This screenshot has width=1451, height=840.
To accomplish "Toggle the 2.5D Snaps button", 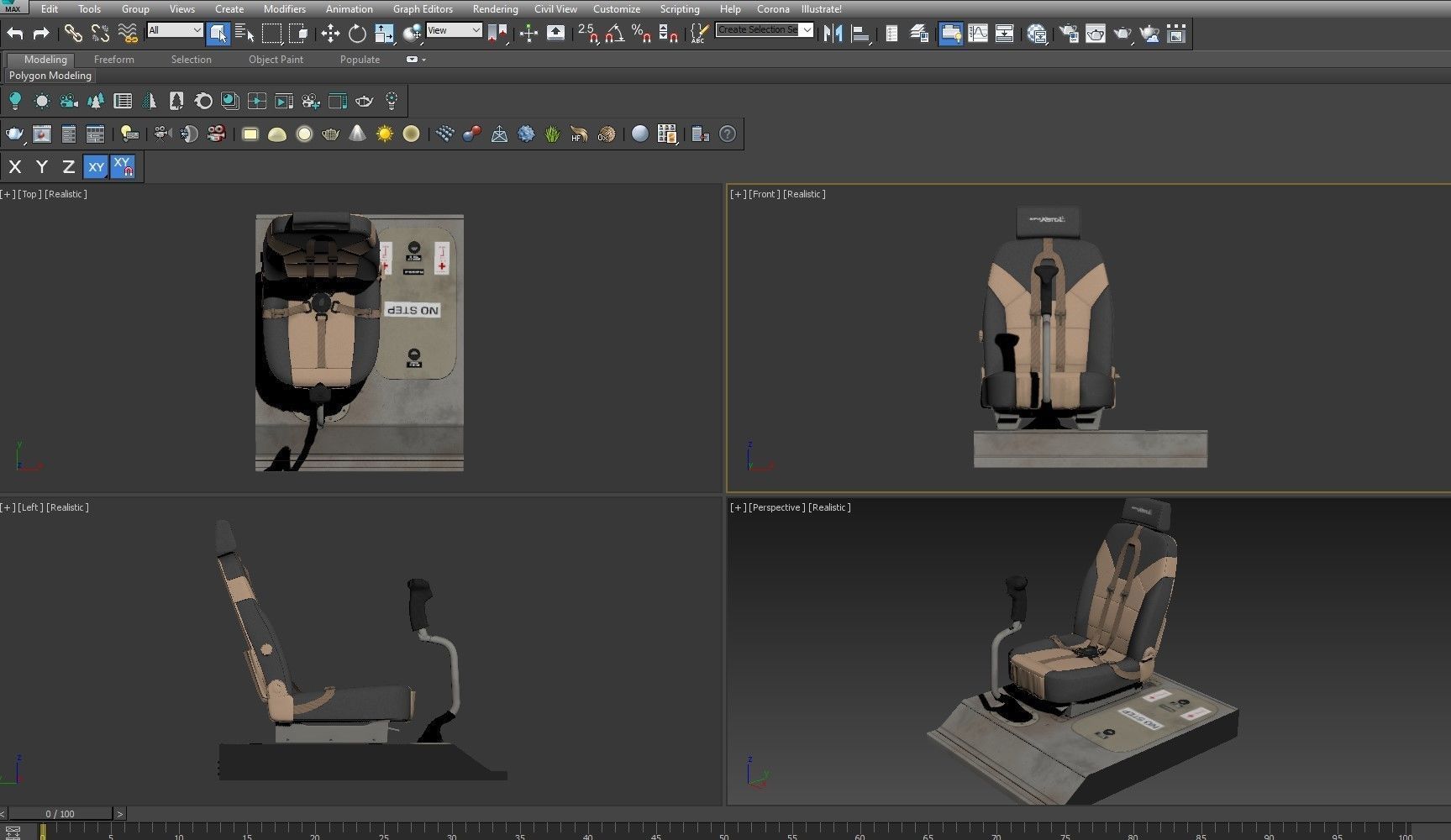I will pyautogui.click(x=587, y=34).
